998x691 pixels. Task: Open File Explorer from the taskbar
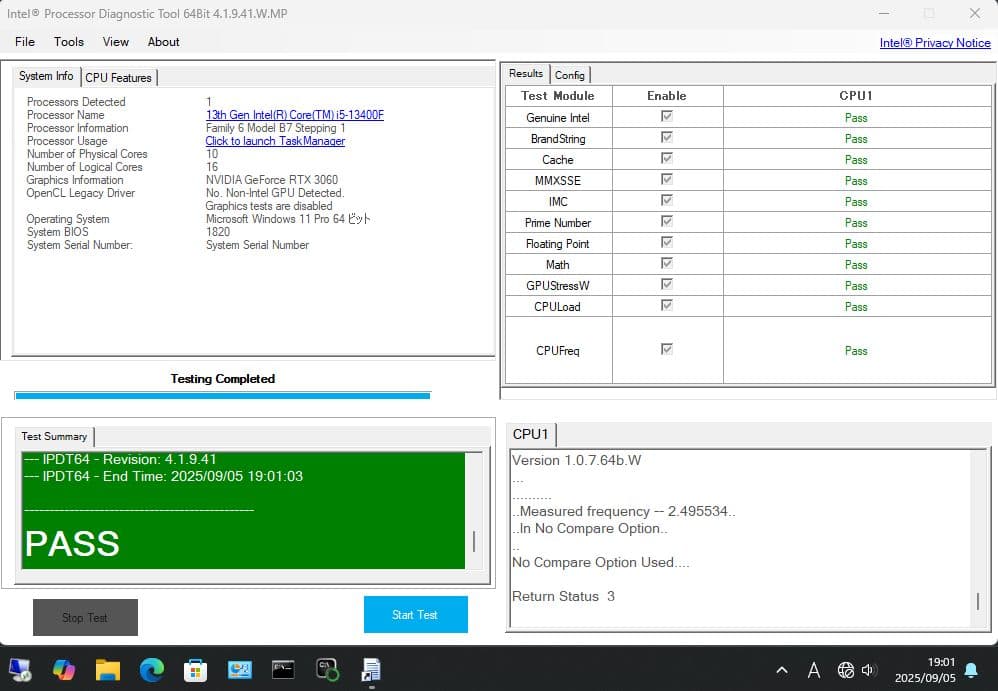[x=107, y=670]
